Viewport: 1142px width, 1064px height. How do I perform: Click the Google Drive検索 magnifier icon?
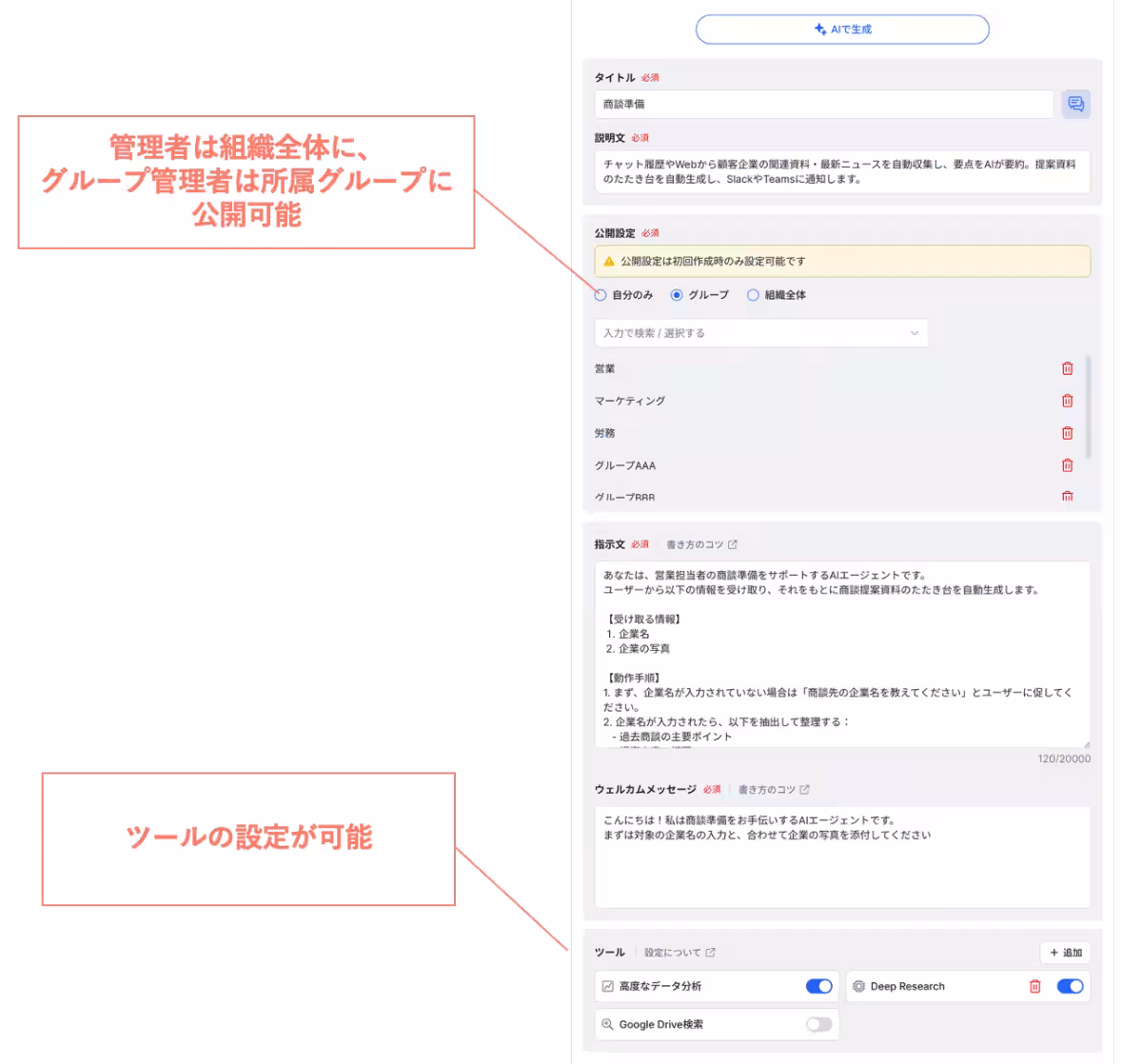[607, 1024]
